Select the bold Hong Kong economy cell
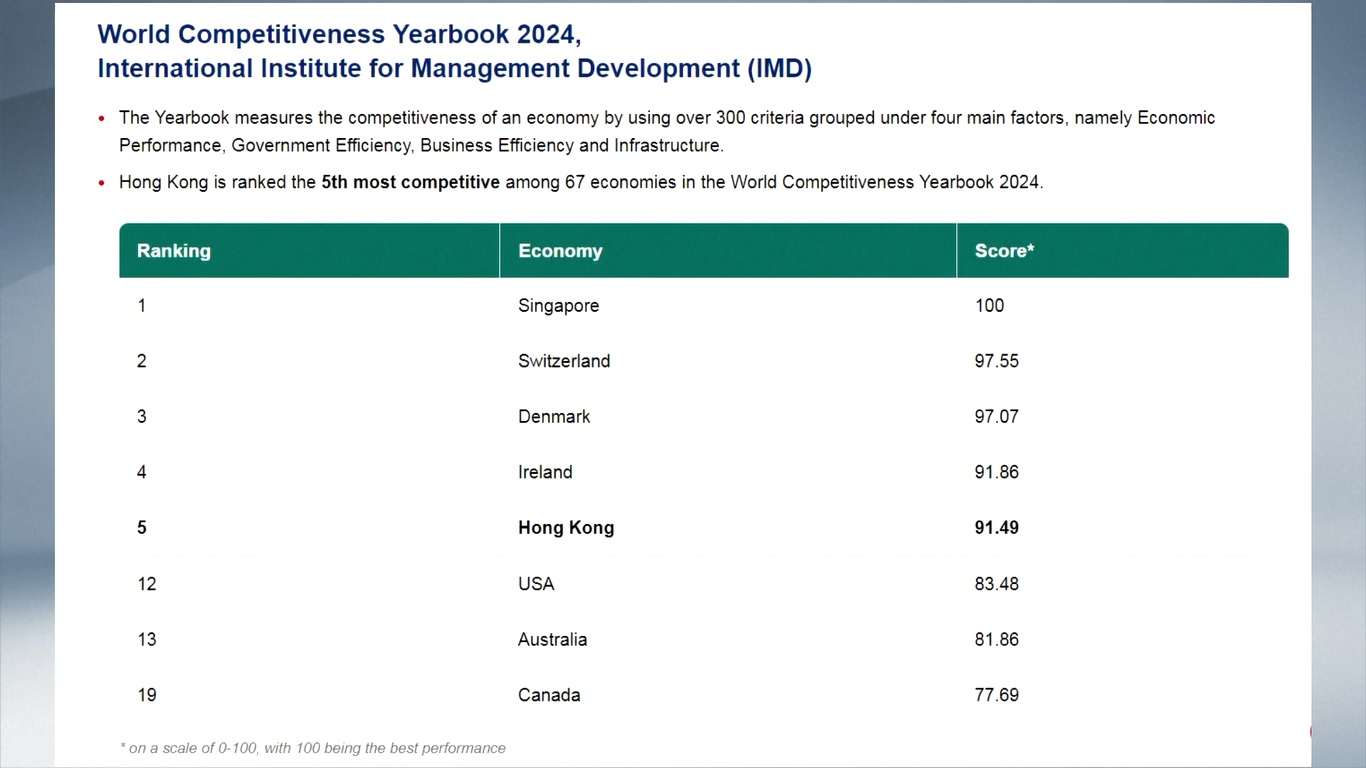 point(566,528)
